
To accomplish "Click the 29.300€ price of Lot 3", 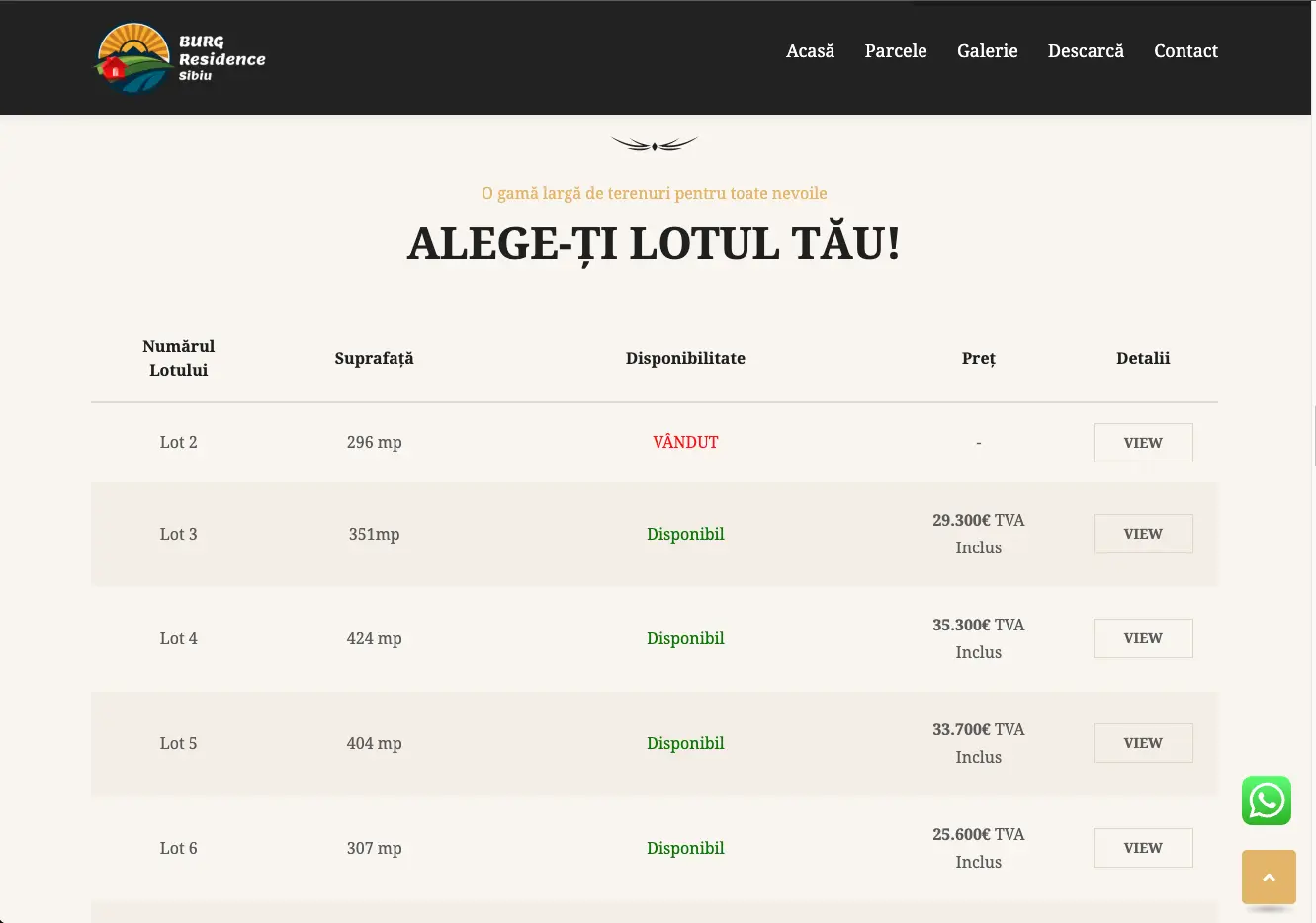I will click(x=961, y=520).
